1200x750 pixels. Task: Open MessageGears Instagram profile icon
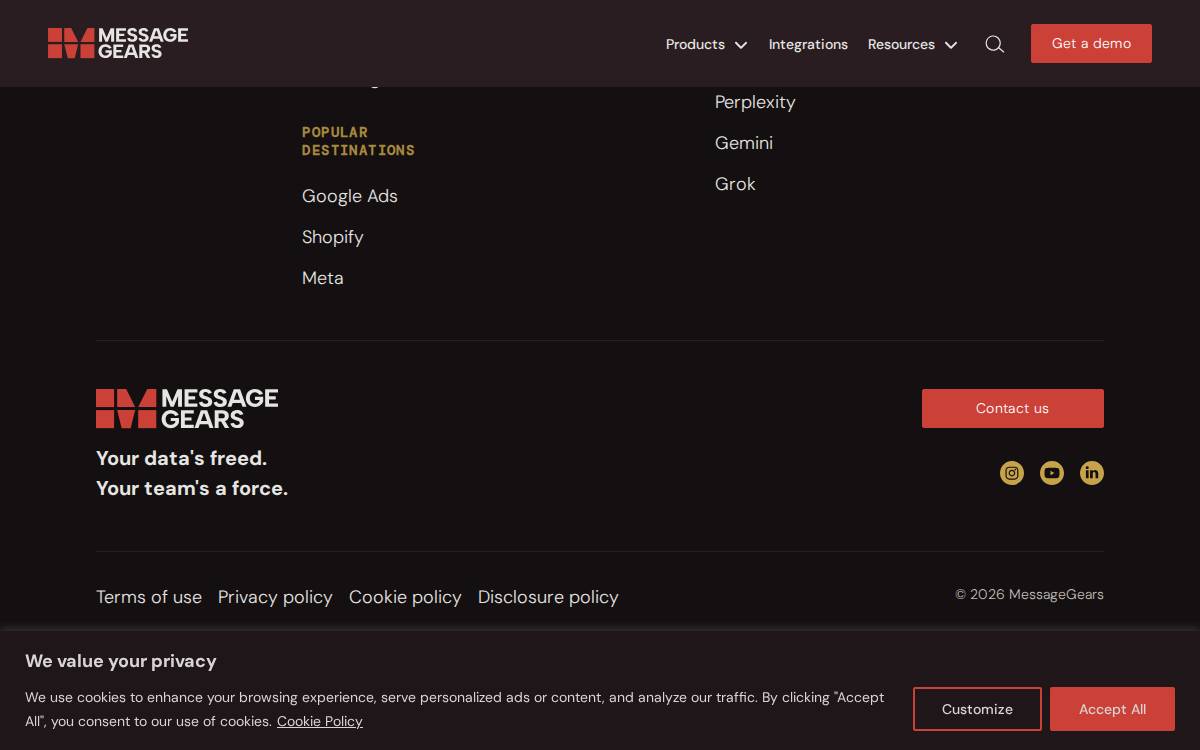click(1012, 473)
